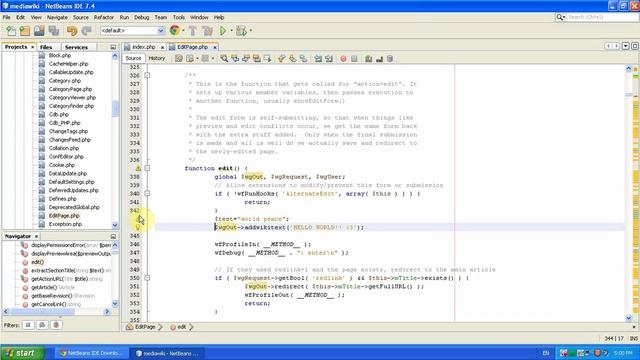Collapse the if block fold at line 340
Image resolution: width=640 pixels, height=360 pixels.
[x=147, y=193]
